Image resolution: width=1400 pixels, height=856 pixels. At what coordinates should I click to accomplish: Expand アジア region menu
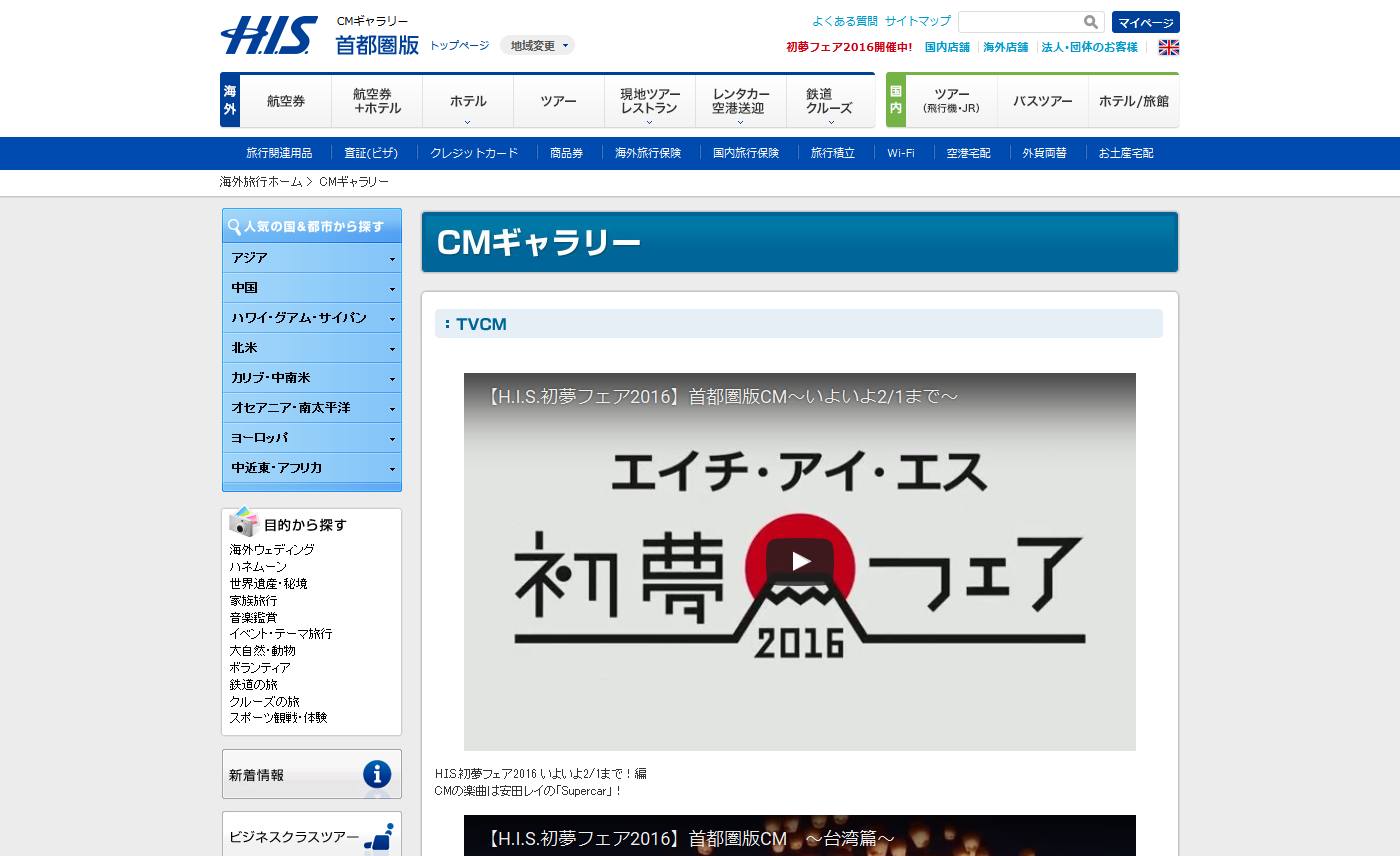[x=312, y=258]
